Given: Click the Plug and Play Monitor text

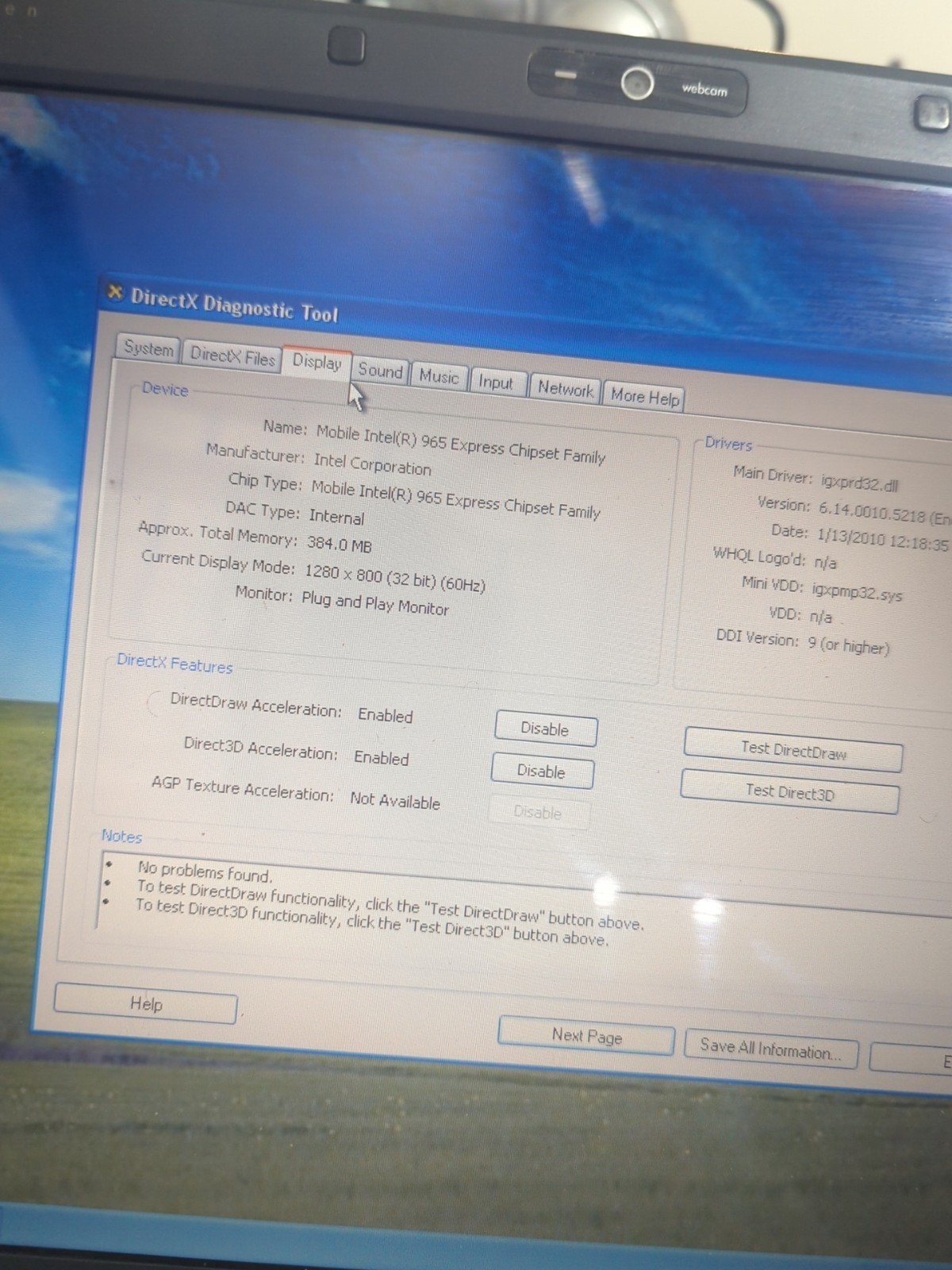Looking at the screenshot, I should point(375,603).
